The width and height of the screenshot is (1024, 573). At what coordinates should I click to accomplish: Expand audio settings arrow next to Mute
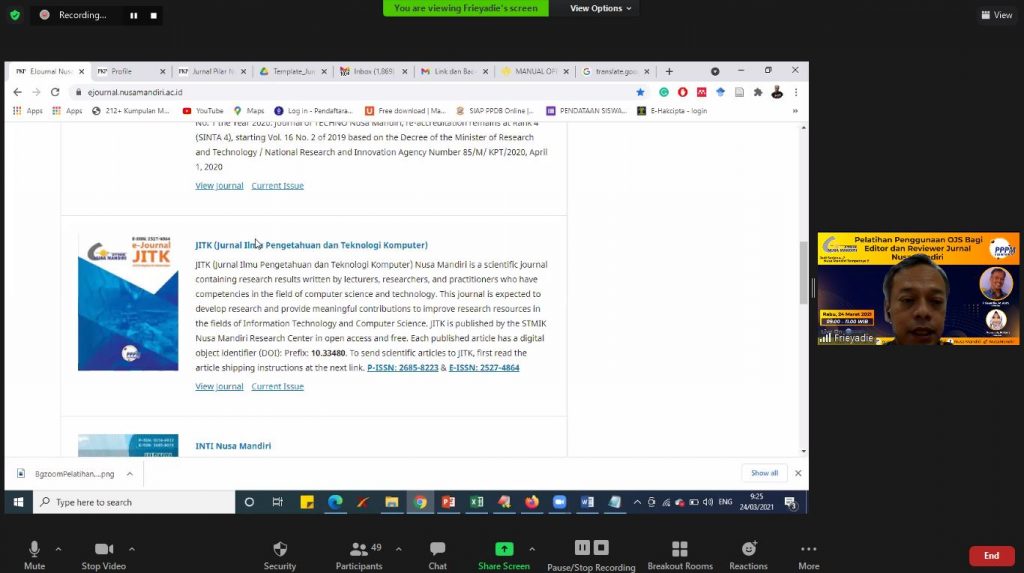point(58,548)
